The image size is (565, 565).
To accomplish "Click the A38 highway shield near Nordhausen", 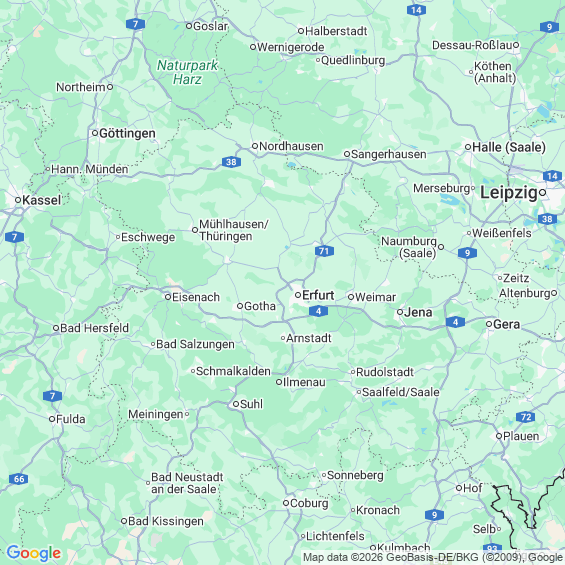I will tap(231, 162).
